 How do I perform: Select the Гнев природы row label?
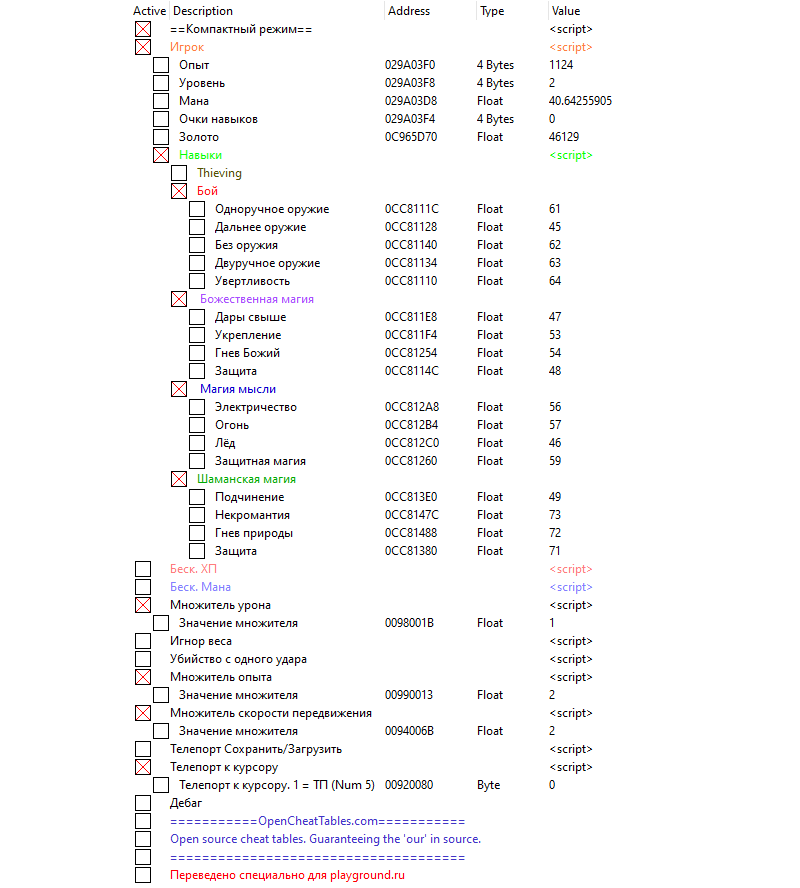pos(254,533)
